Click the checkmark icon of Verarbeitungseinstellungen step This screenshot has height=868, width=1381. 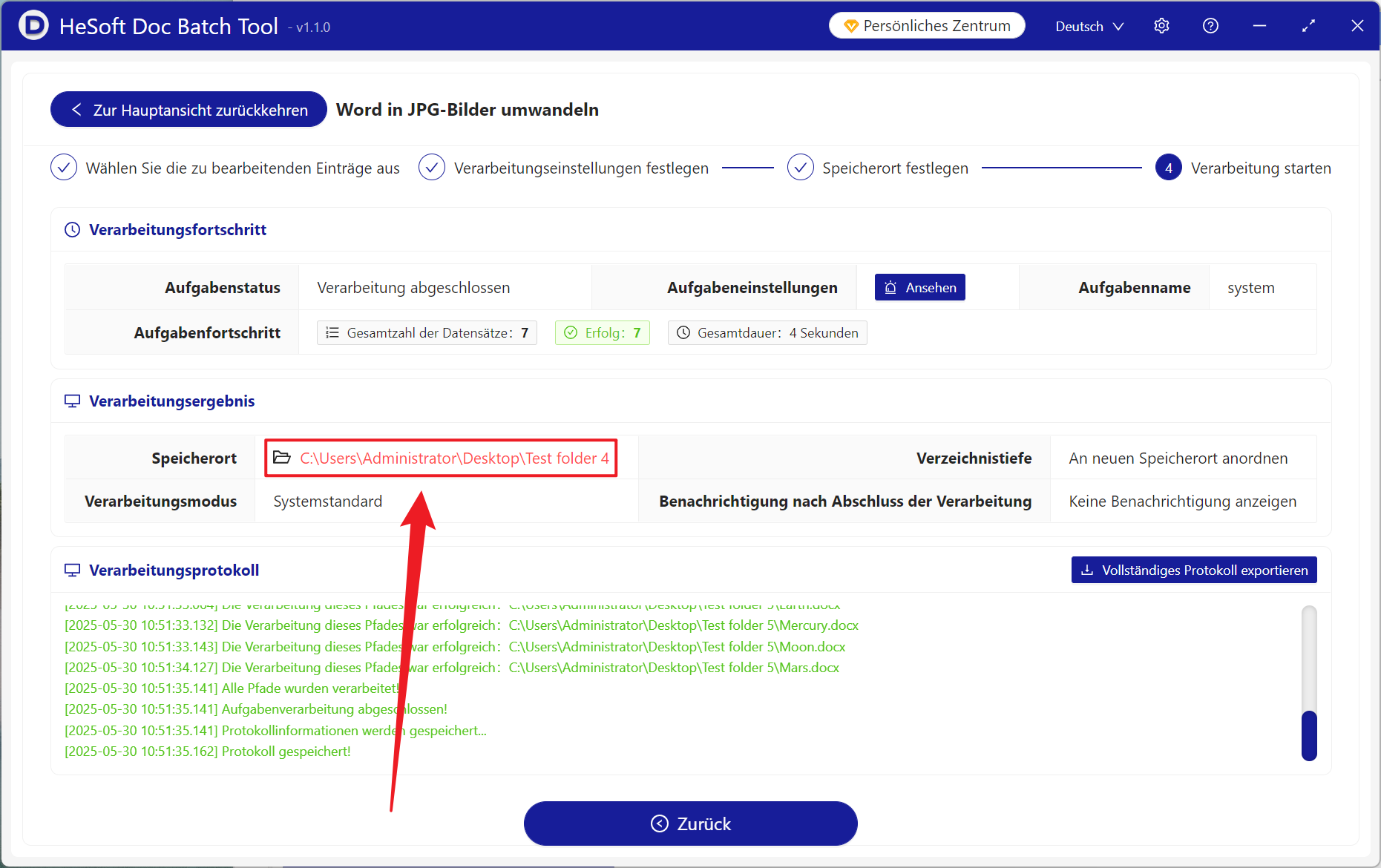pyautogui.click(x=432, y=168)
